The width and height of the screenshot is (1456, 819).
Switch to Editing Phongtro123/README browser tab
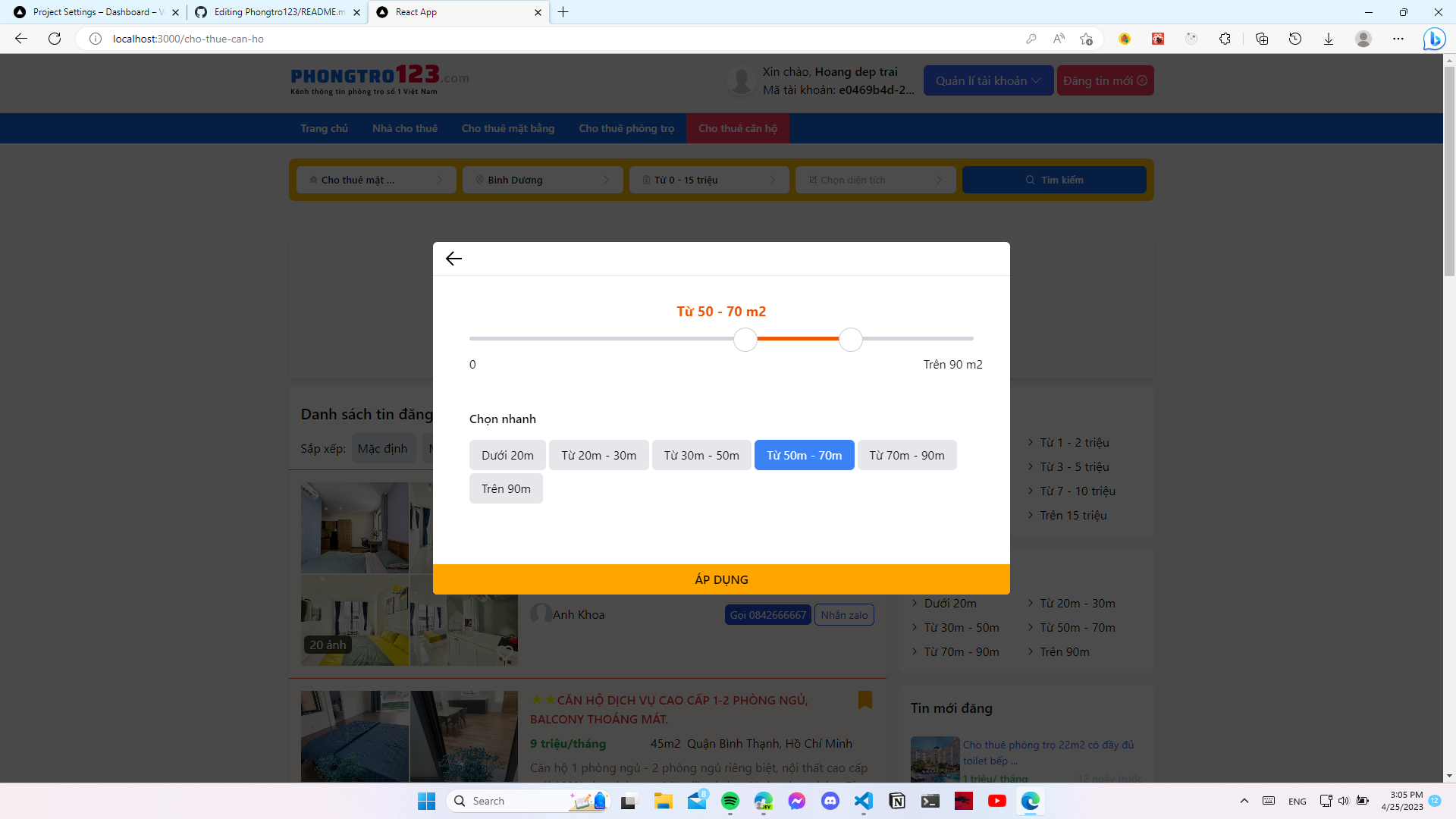coord(278,12)
